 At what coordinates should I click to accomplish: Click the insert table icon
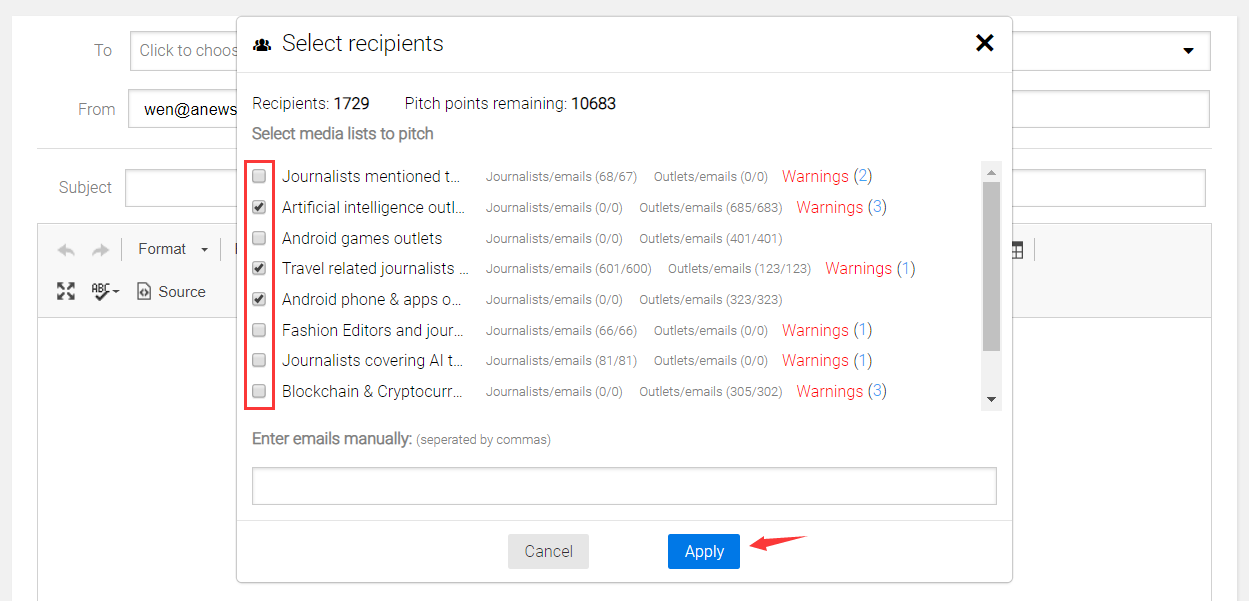click(1017, 250)
